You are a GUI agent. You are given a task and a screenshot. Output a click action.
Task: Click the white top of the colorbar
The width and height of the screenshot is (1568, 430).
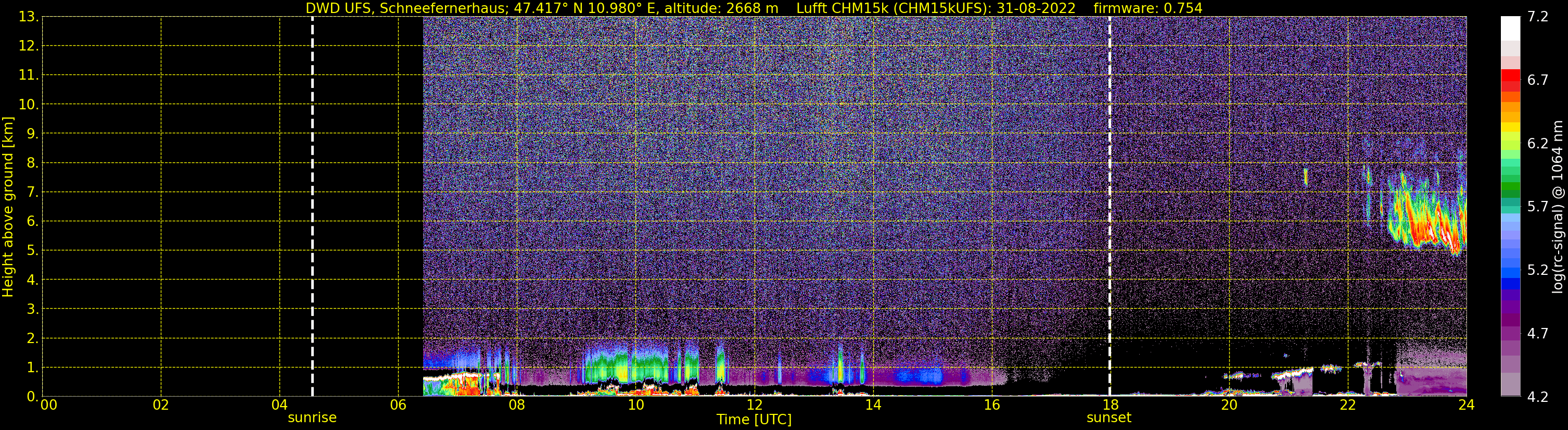click(x=1510, y=28)
